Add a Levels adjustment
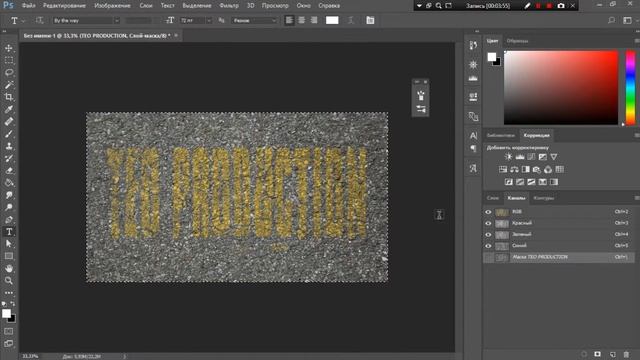The height and width of the screenshot is (360, 640). pos(520,157)
